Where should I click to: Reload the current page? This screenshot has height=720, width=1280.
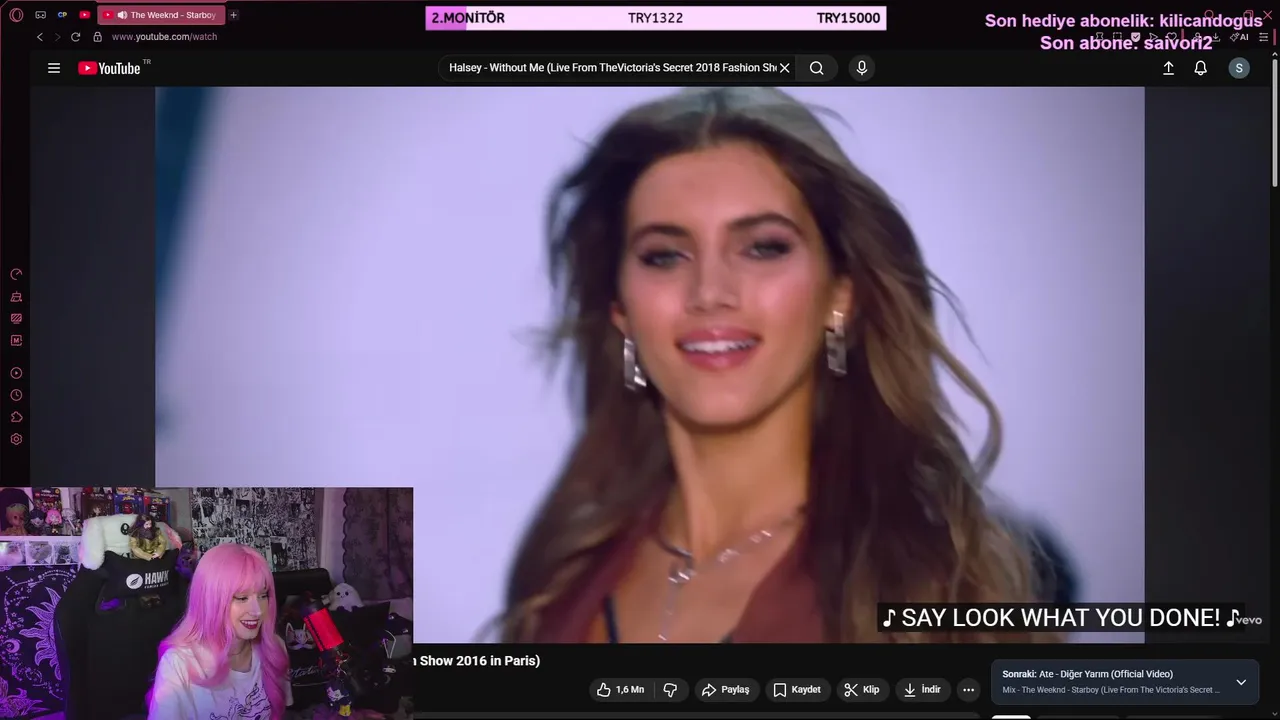[x=75, y=37]
